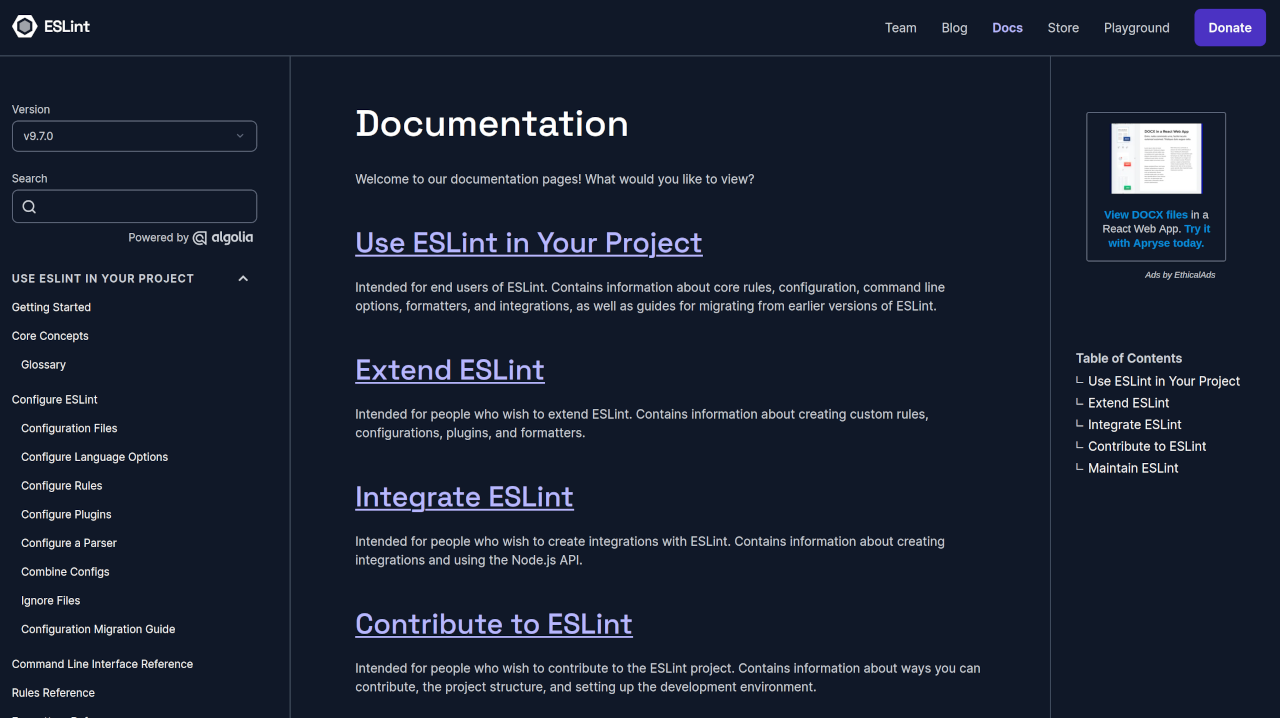Click the Ads by EthicalAds label
This screenshot has width=1280, height=718.
pyautogui.click(x=1180, y=275)
